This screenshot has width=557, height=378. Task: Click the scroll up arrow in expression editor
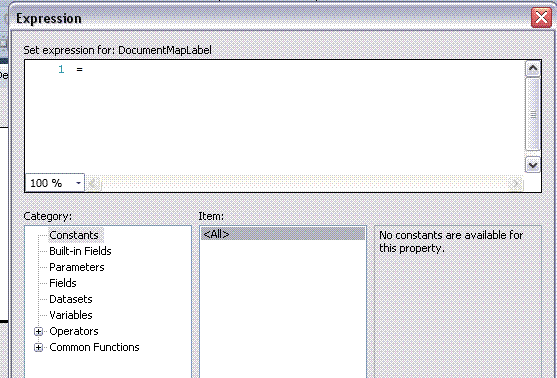point(532,68)
